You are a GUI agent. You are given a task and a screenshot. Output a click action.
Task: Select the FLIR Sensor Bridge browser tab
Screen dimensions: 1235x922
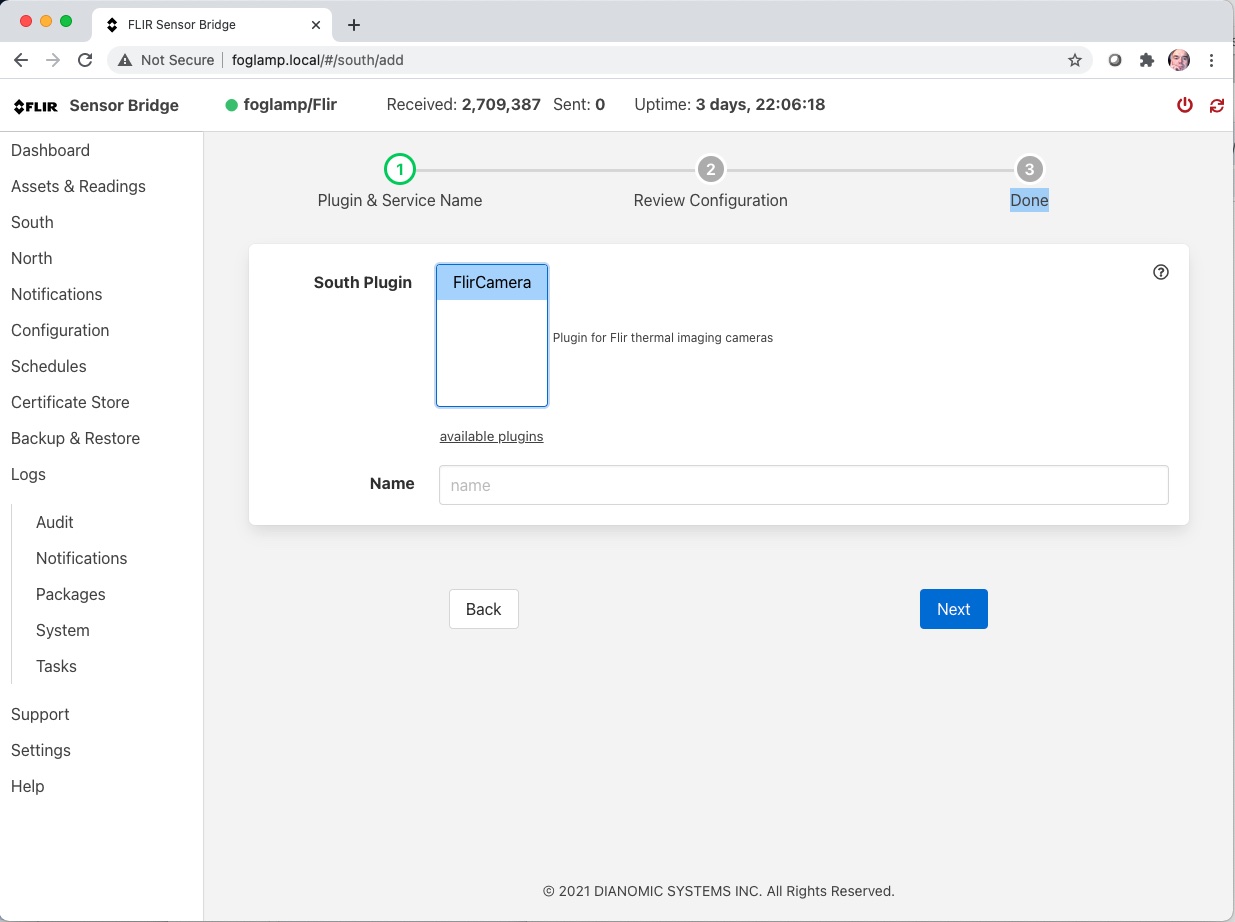coord(213,25)
